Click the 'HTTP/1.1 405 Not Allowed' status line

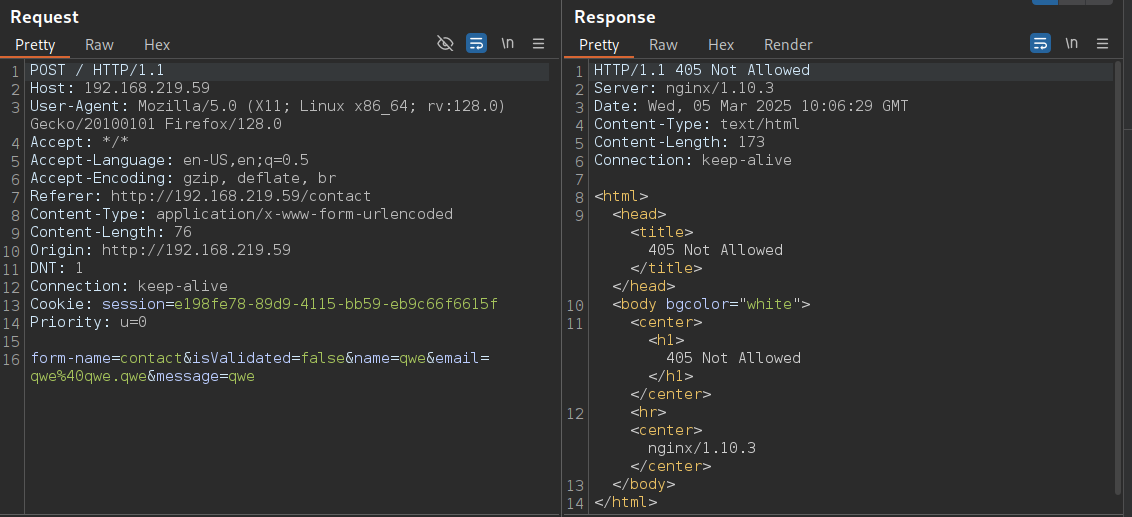pos(702,70)
